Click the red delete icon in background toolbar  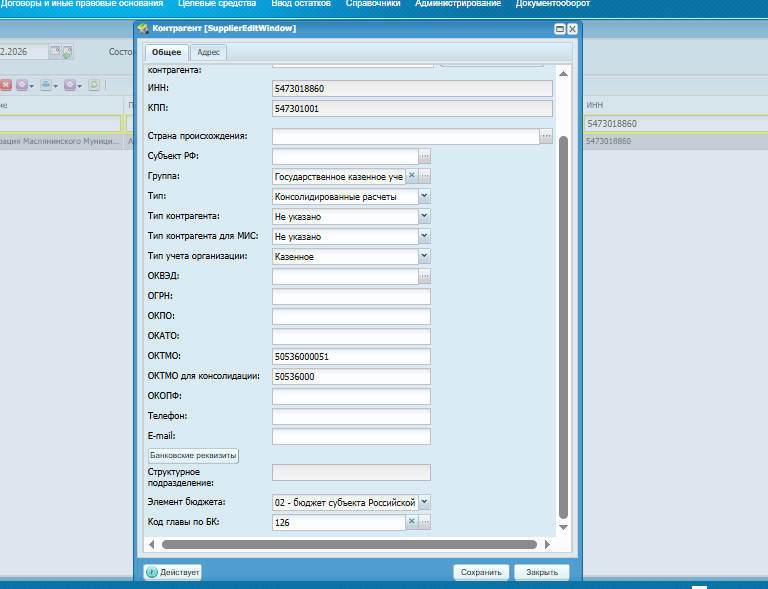coord(6,85)
